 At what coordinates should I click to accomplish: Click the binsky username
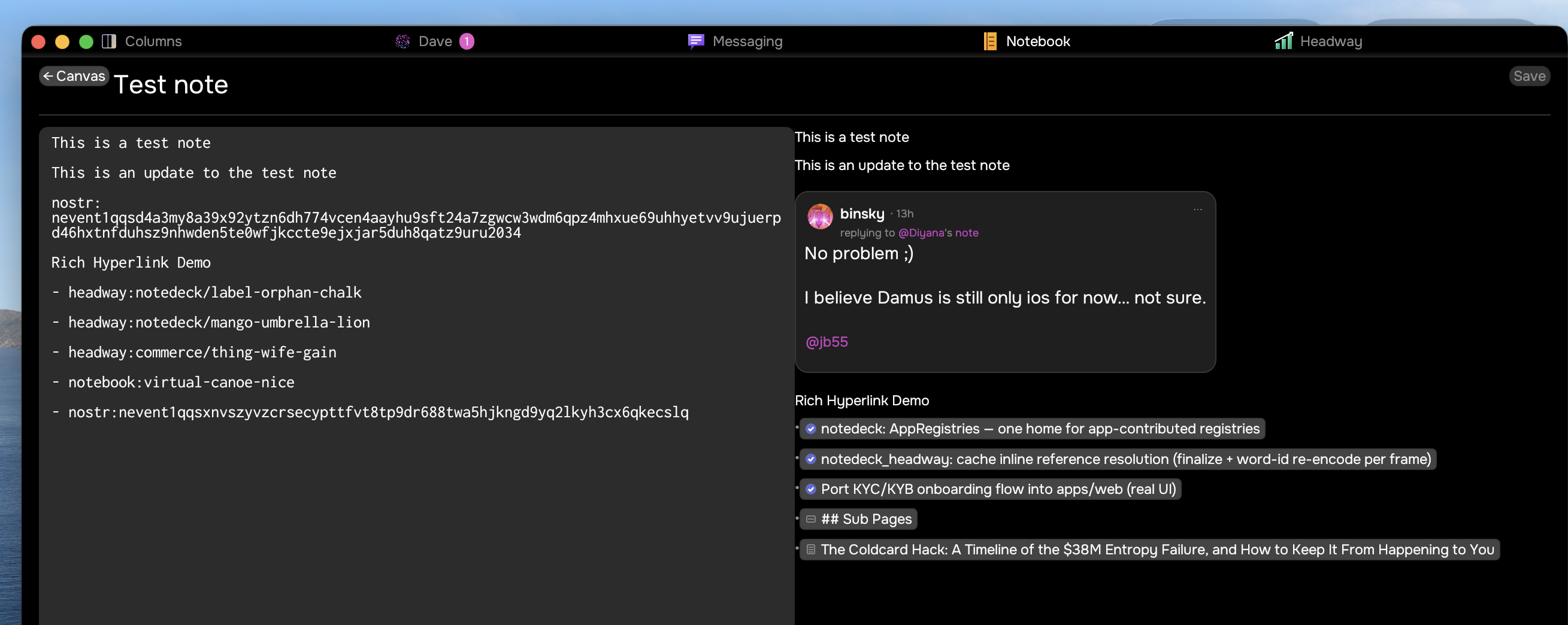862,214
